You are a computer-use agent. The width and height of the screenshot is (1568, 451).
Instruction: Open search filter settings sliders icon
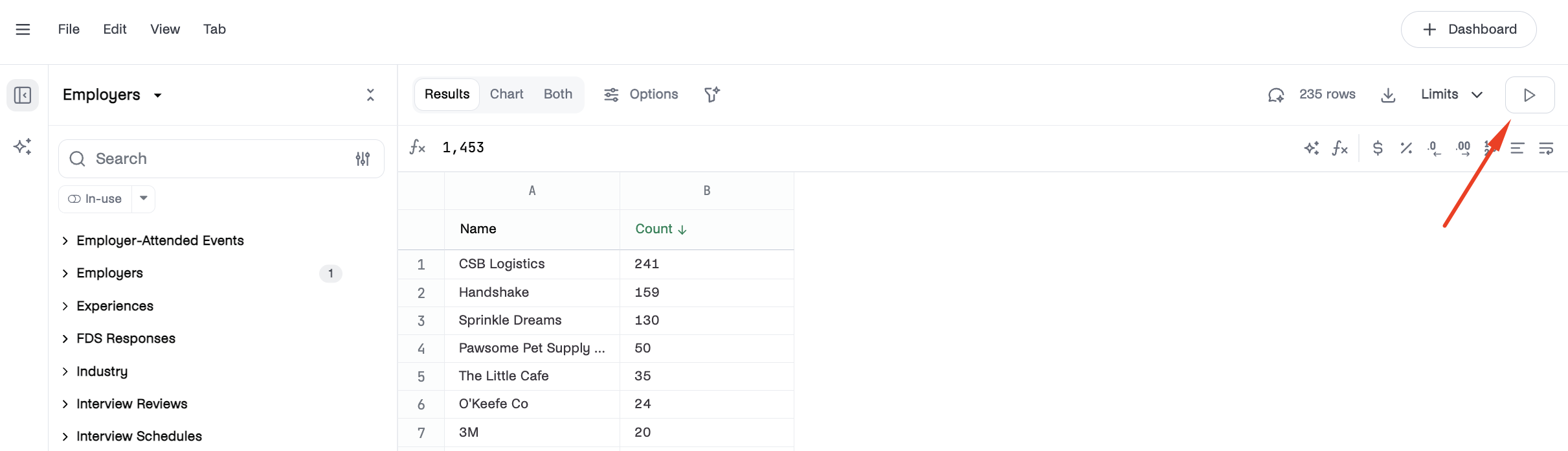click(363, 159)
